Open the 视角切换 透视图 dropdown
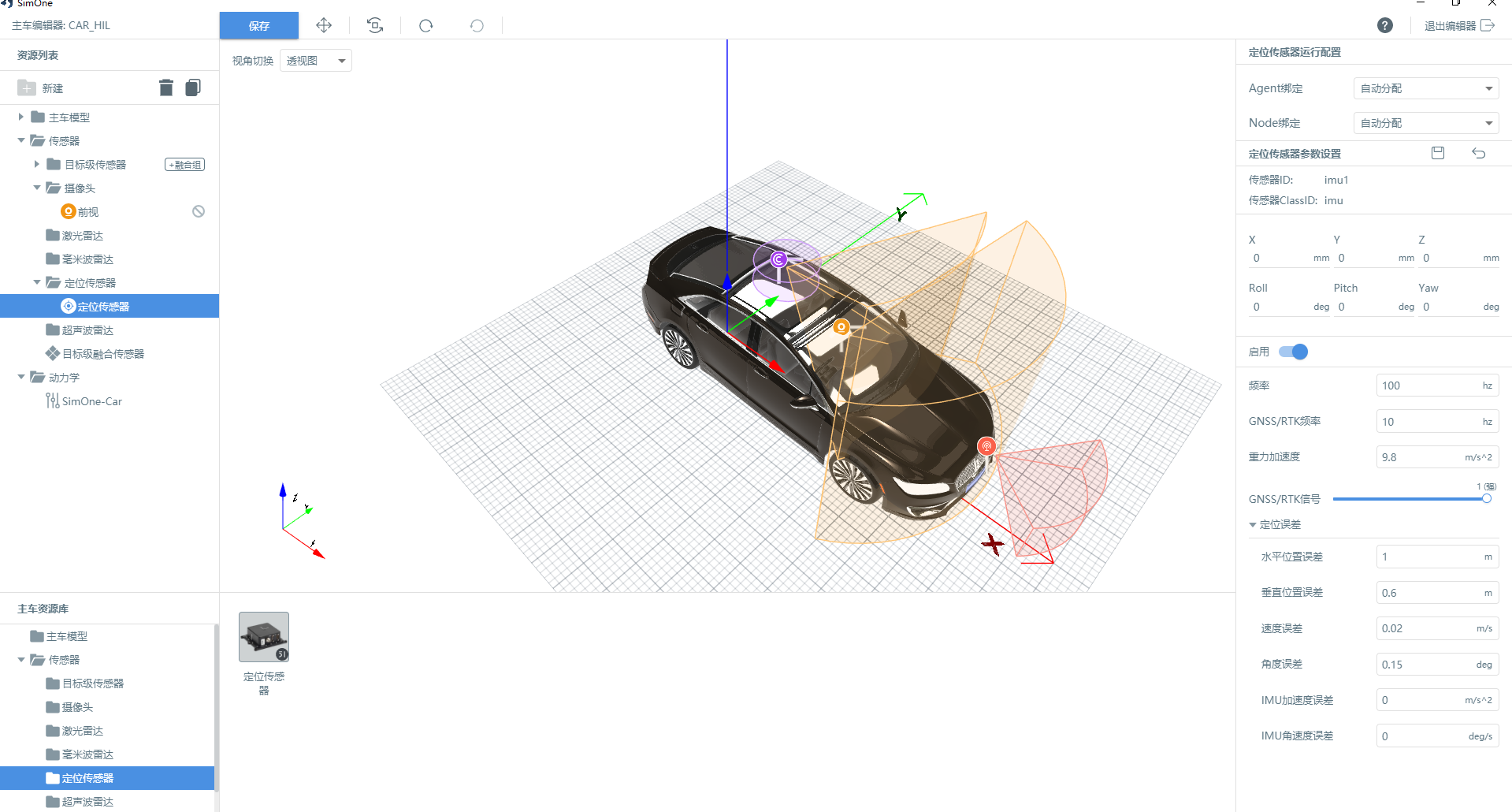This screenshot has height=812, width=1512. [316, 61]
